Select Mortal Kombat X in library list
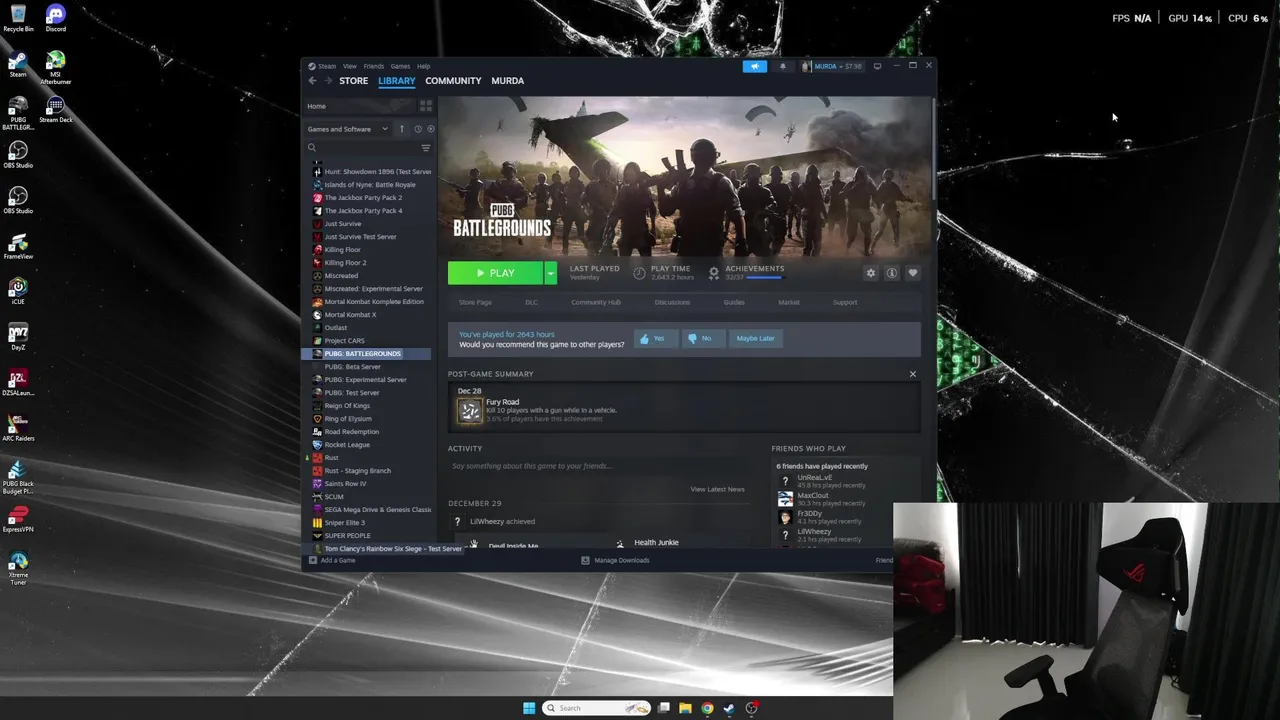Image resolution: width=1280 pixels, height=720 pixels. (350, 315)
